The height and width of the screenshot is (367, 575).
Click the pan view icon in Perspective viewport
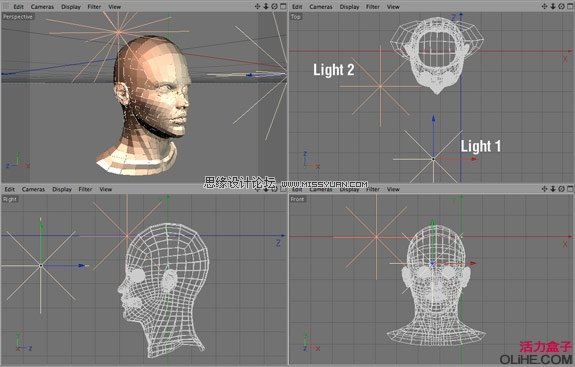257,6
